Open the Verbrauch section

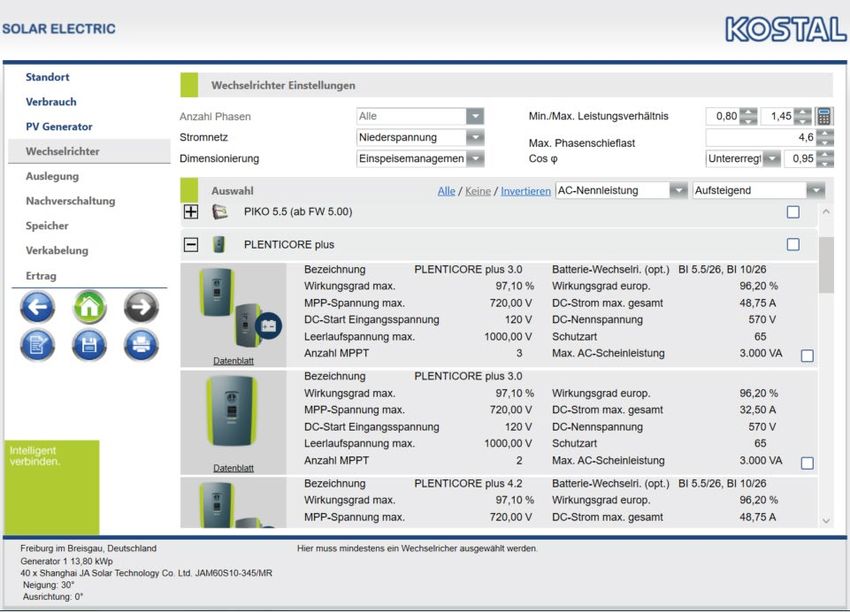pos(51,102)
